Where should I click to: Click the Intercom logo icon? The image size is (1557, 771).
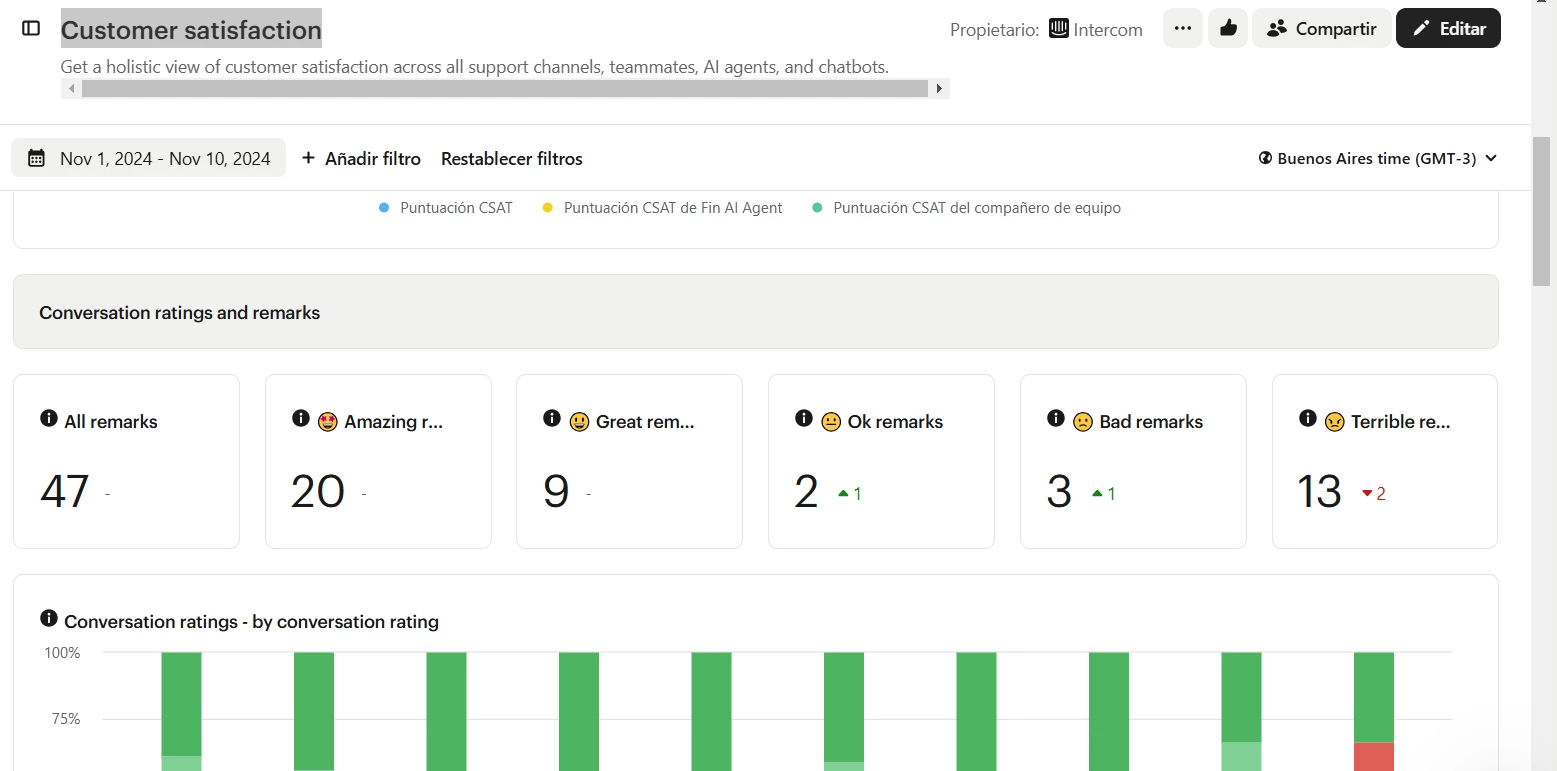(1059, 29)
